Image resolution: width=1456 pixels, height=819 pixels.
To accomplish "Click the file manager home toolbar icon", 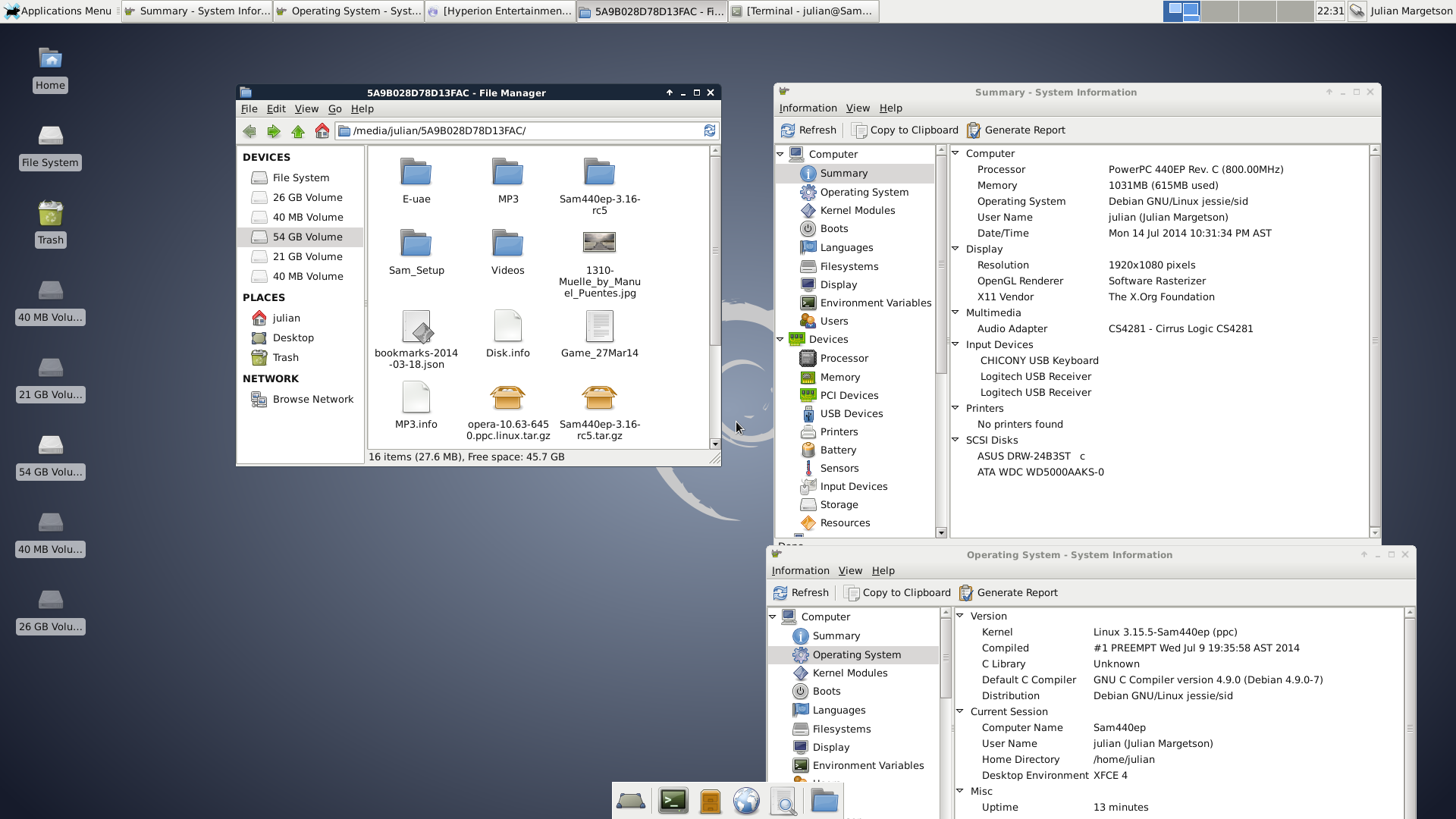I will 322,131.
